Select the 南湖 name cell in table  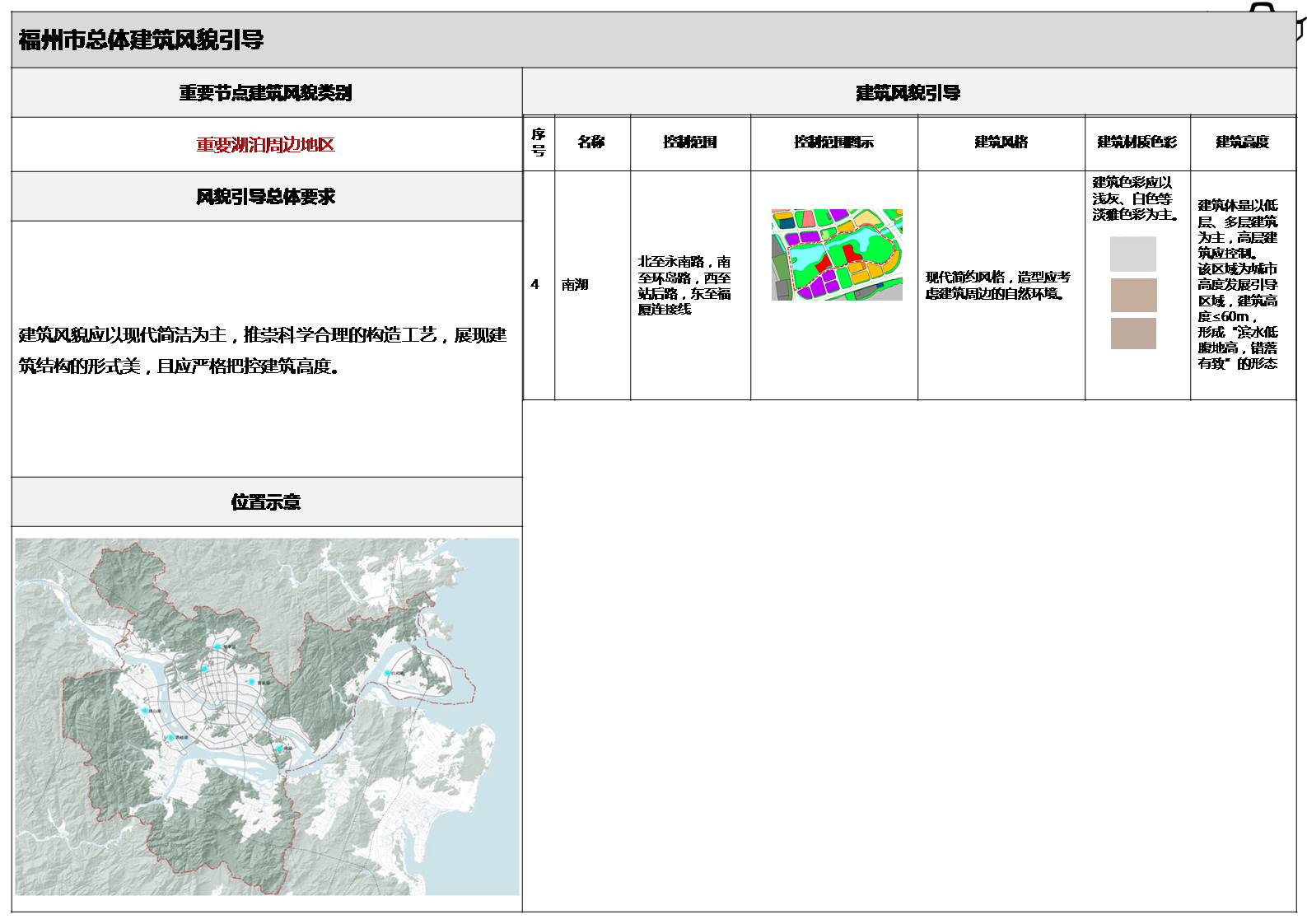click(x=575, y=285)
